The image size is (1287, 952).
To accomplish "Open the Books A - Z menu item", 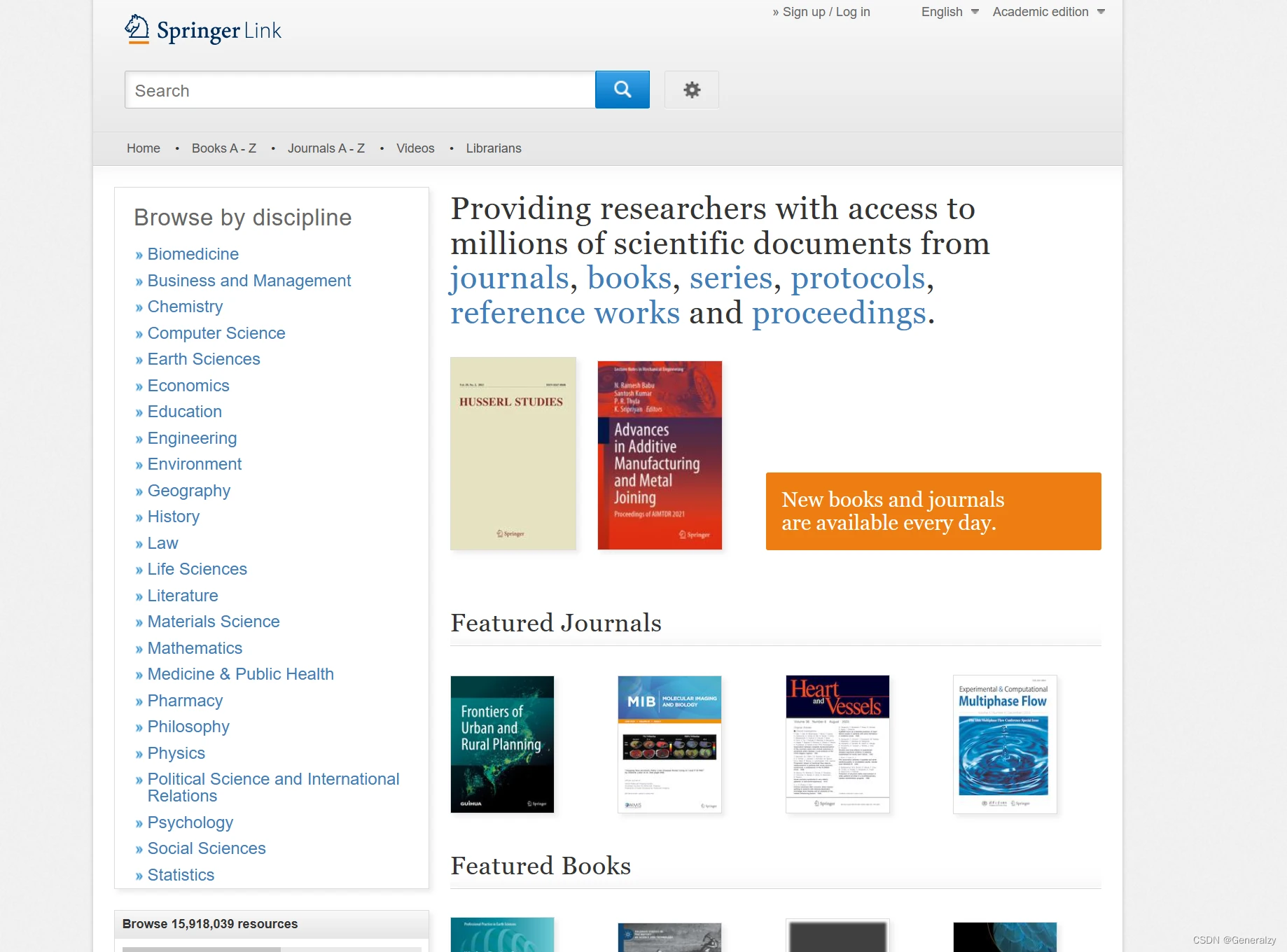I will [x=224, y=148].
